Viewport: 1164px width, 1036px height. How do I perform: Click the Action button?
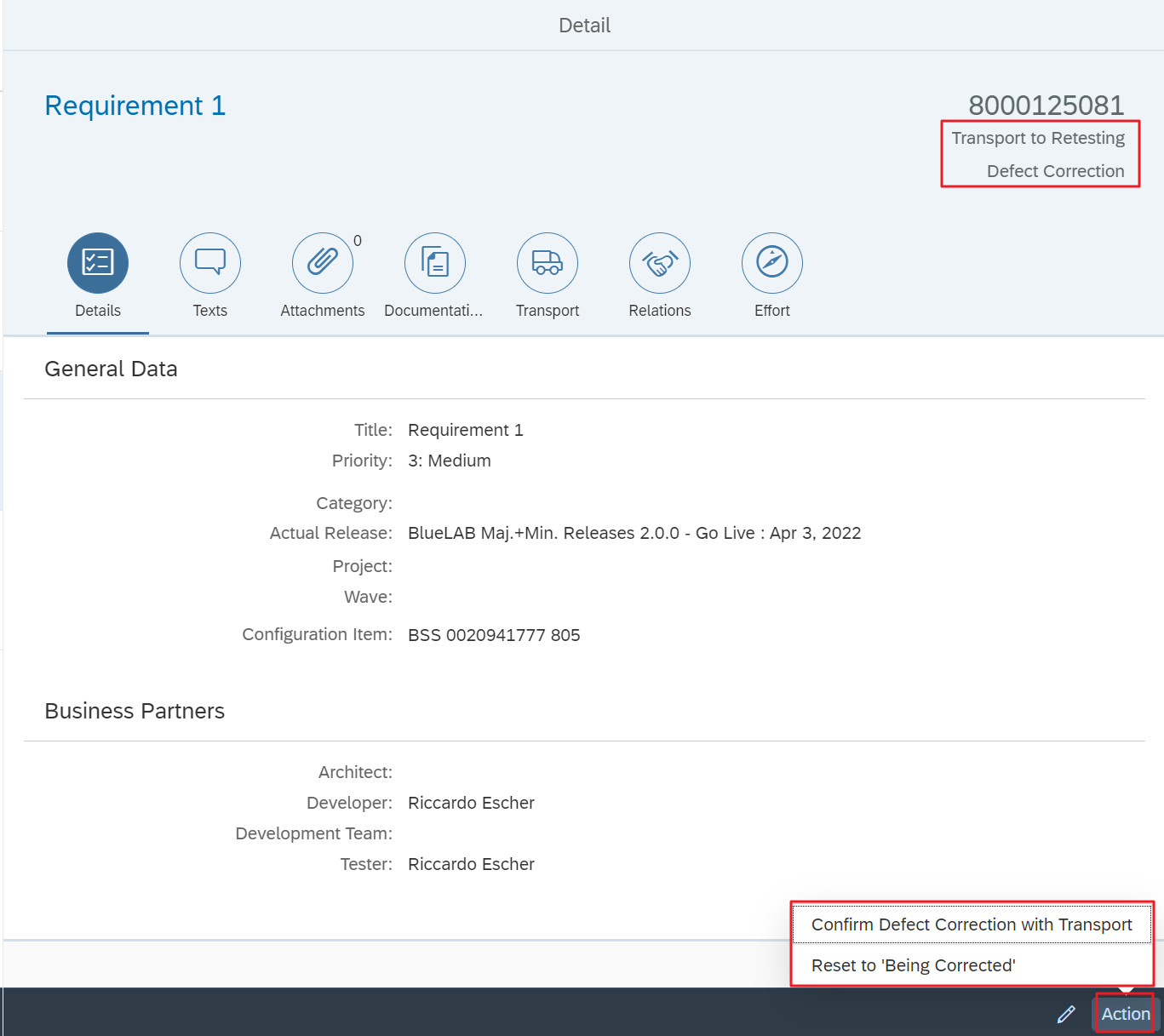tap(1125, 1014)
